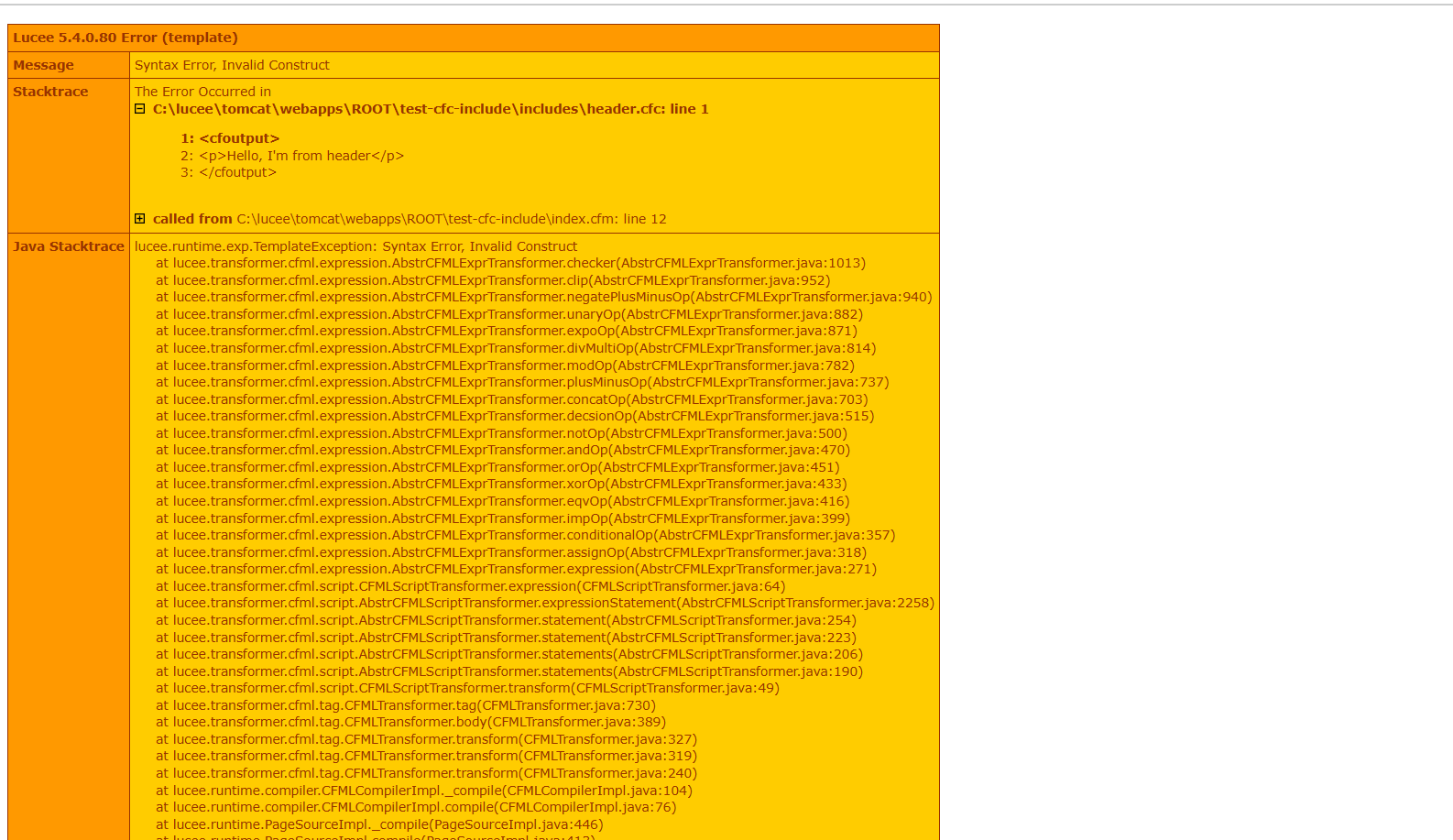Image resolution: width=1453 pixels, height=840 pixels.
Task: Click the 'Java Stacktrace' row label
Action: click(69, 246)
